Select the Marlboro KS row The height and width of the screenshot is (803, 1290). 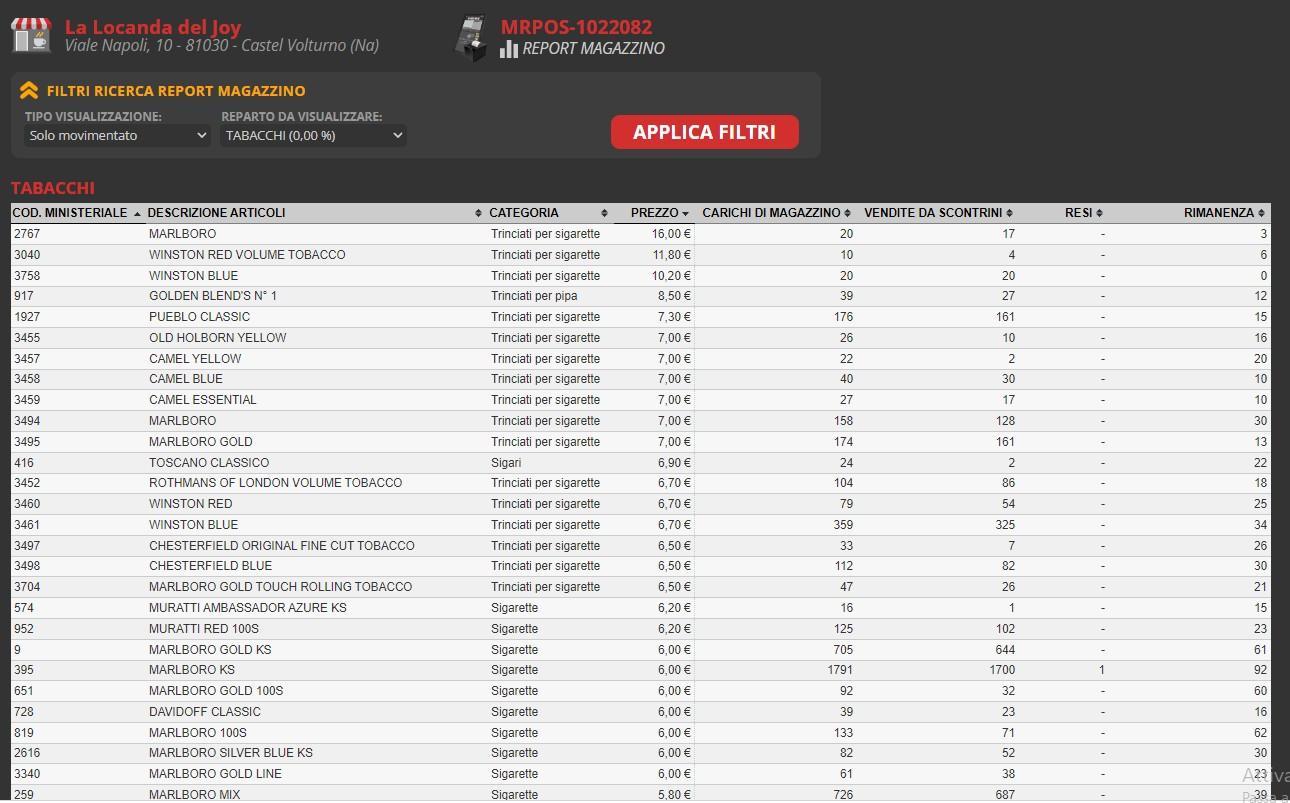coord(640,670)
